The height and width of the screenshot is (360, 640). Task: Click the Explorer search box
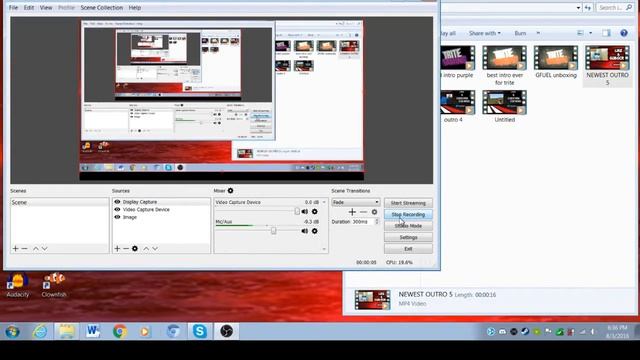[616, 7]
